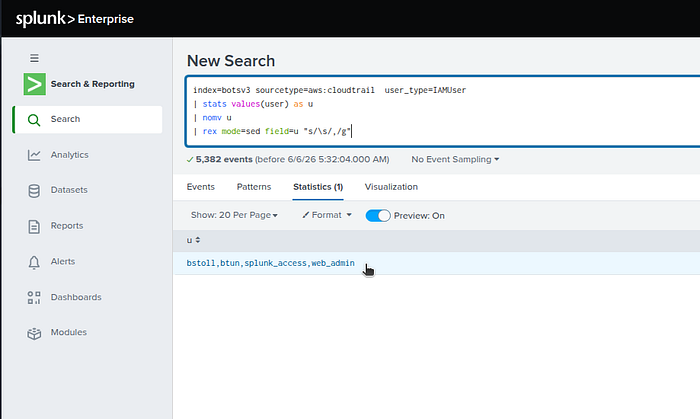
Task: Open Analytics in the sidebar
Action: click(x=69, y=155)
